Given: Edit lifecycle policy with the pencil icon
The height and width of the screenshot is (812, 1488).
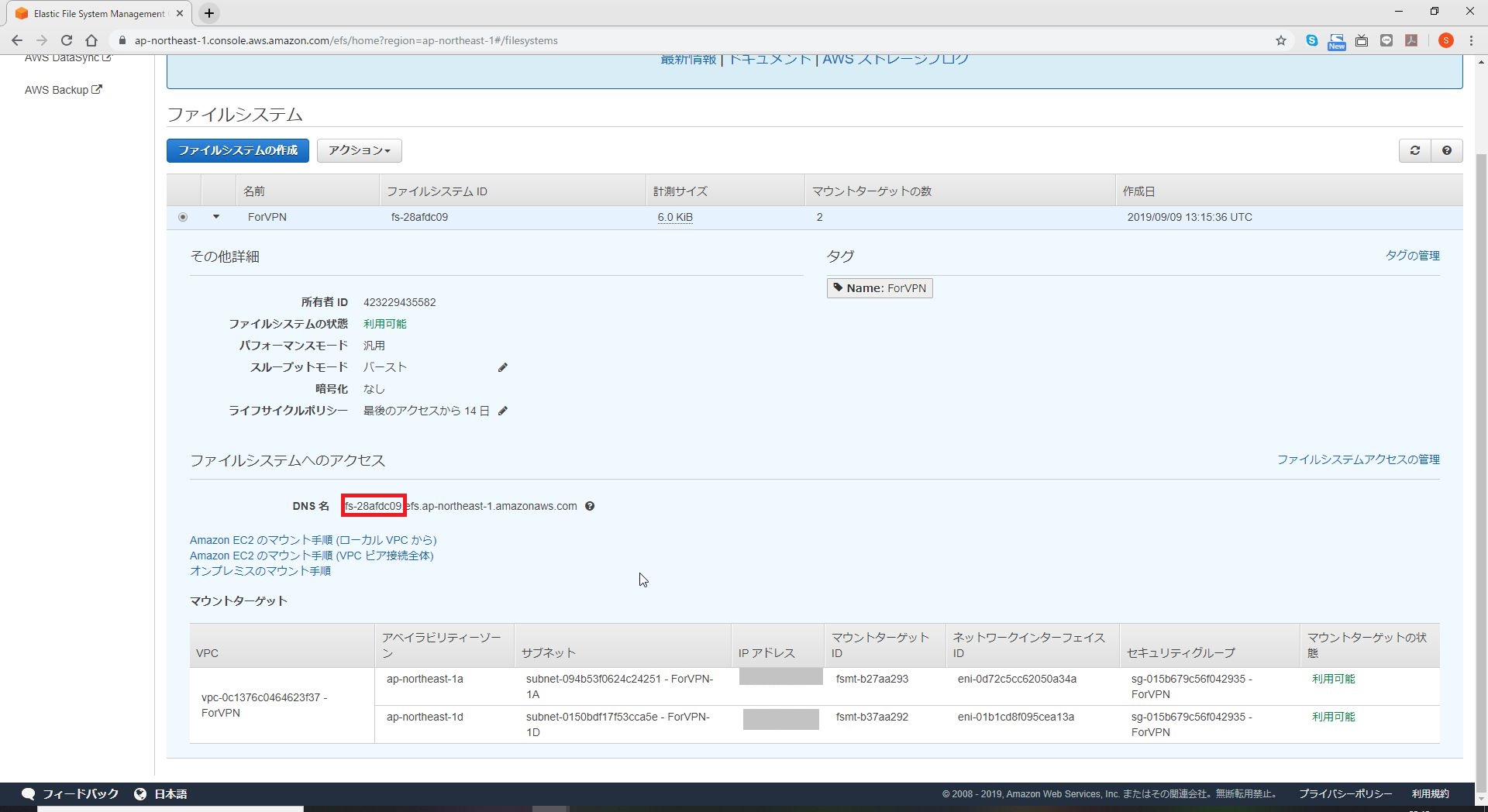Looking at the screenshot, I should (502, 411).
